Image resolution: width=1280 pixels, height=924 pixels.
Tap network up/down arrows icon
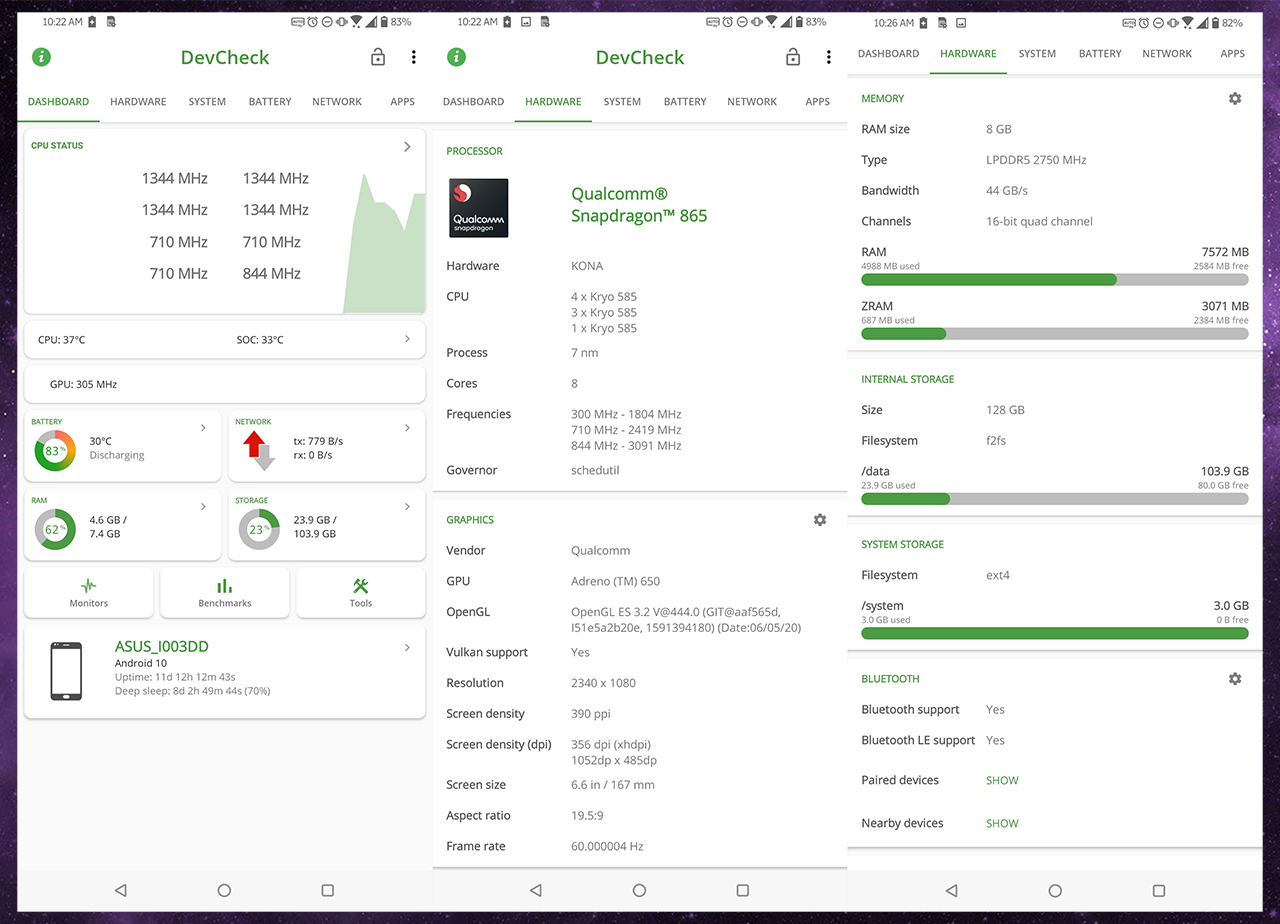(258, 451)
